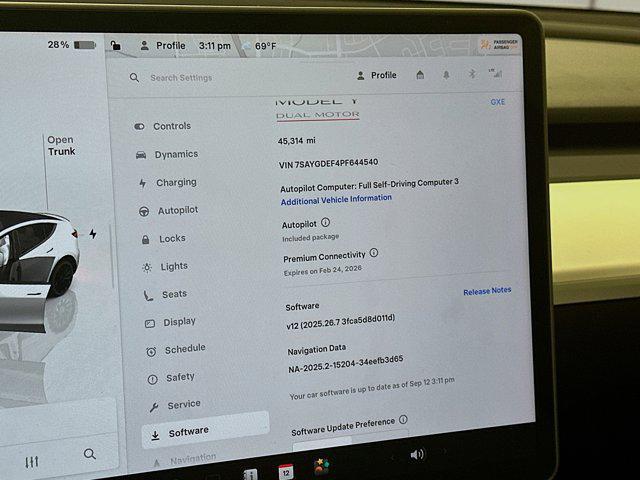Open the Schedule settings menu

coord(176,349)
